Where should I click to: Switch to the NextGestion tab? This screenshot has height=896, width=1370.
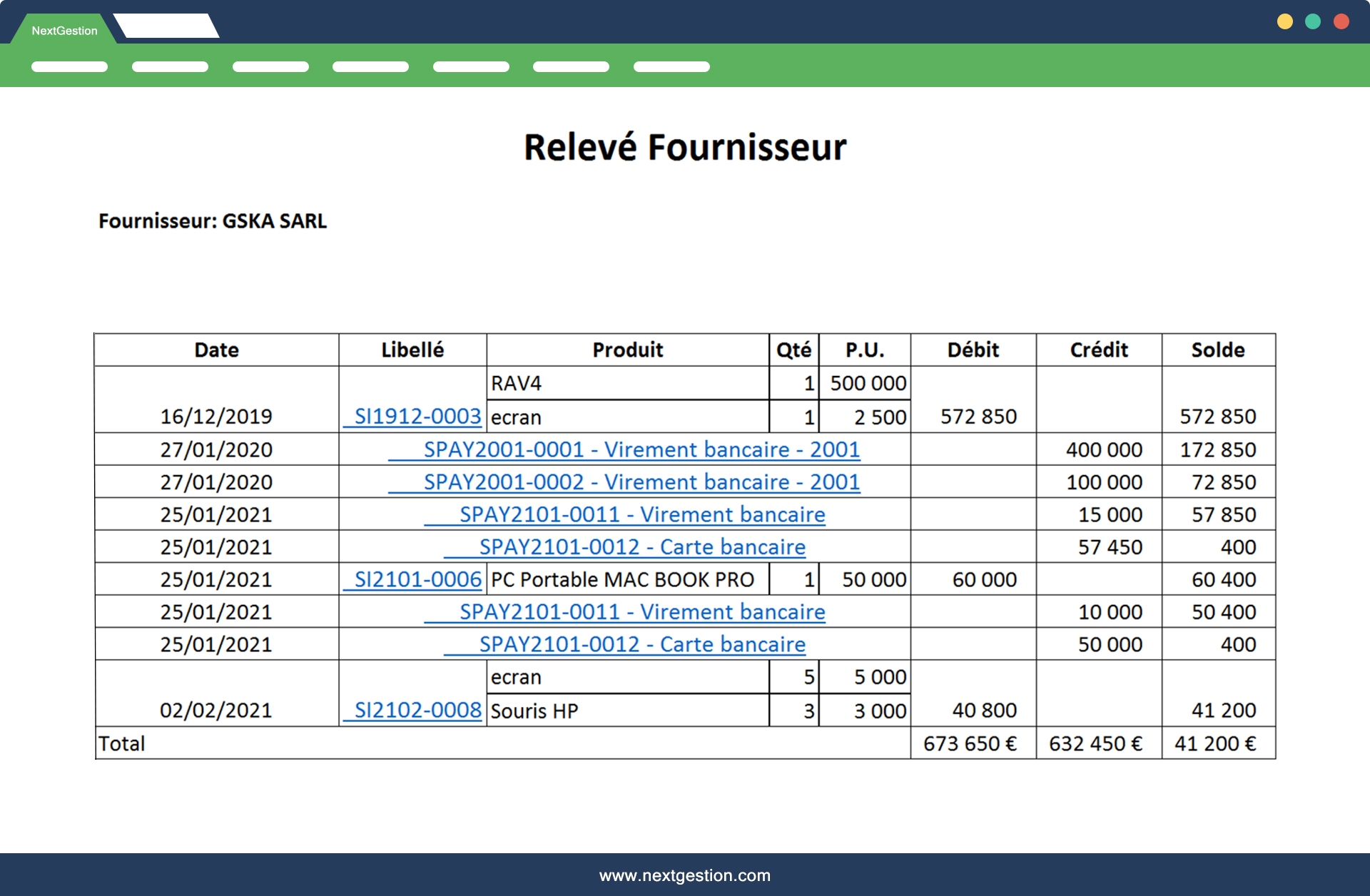point(64,31)
